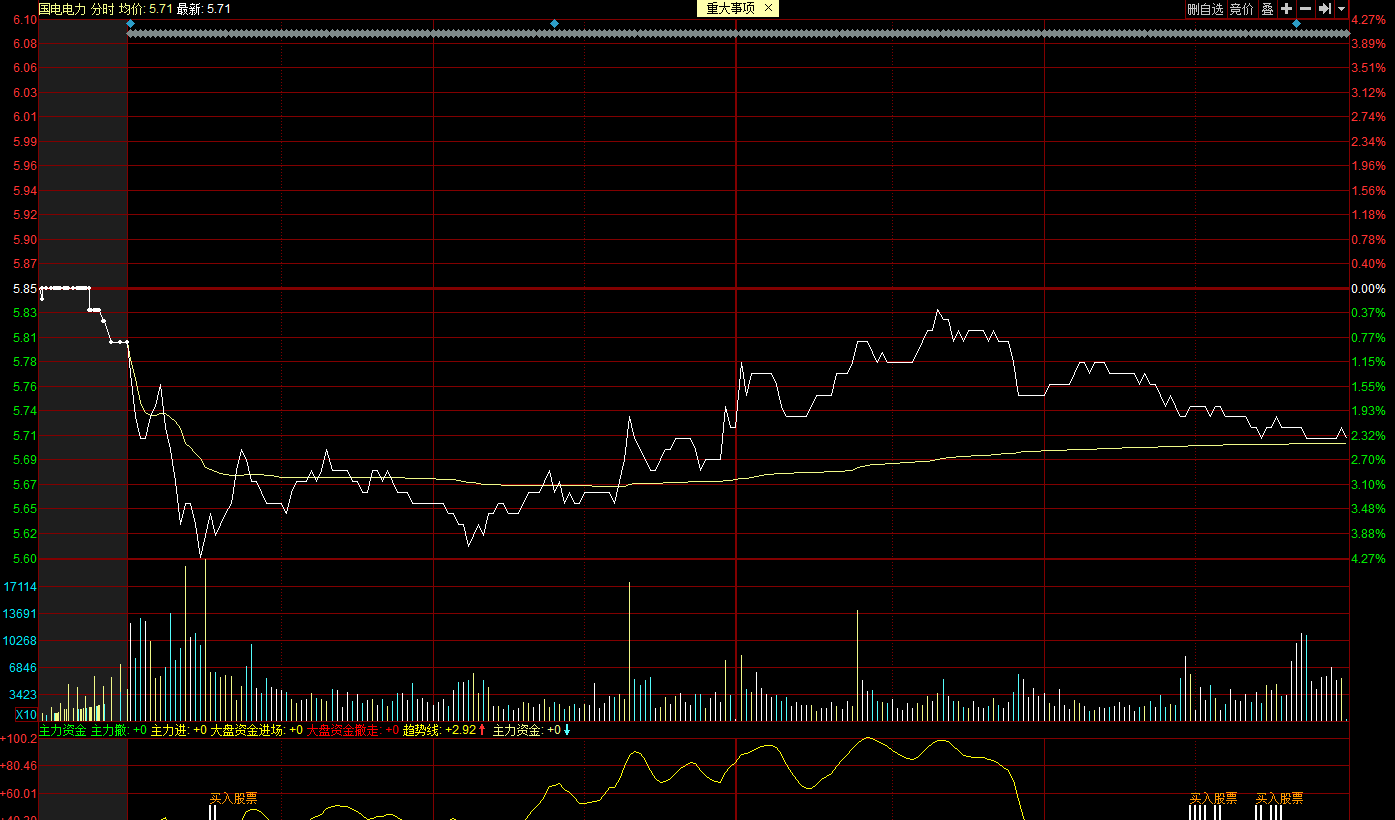The height and width of the screenshot is (820, 1395).
Task: Click the first blue diamond event marker
Action: click(x=131, y=23)
